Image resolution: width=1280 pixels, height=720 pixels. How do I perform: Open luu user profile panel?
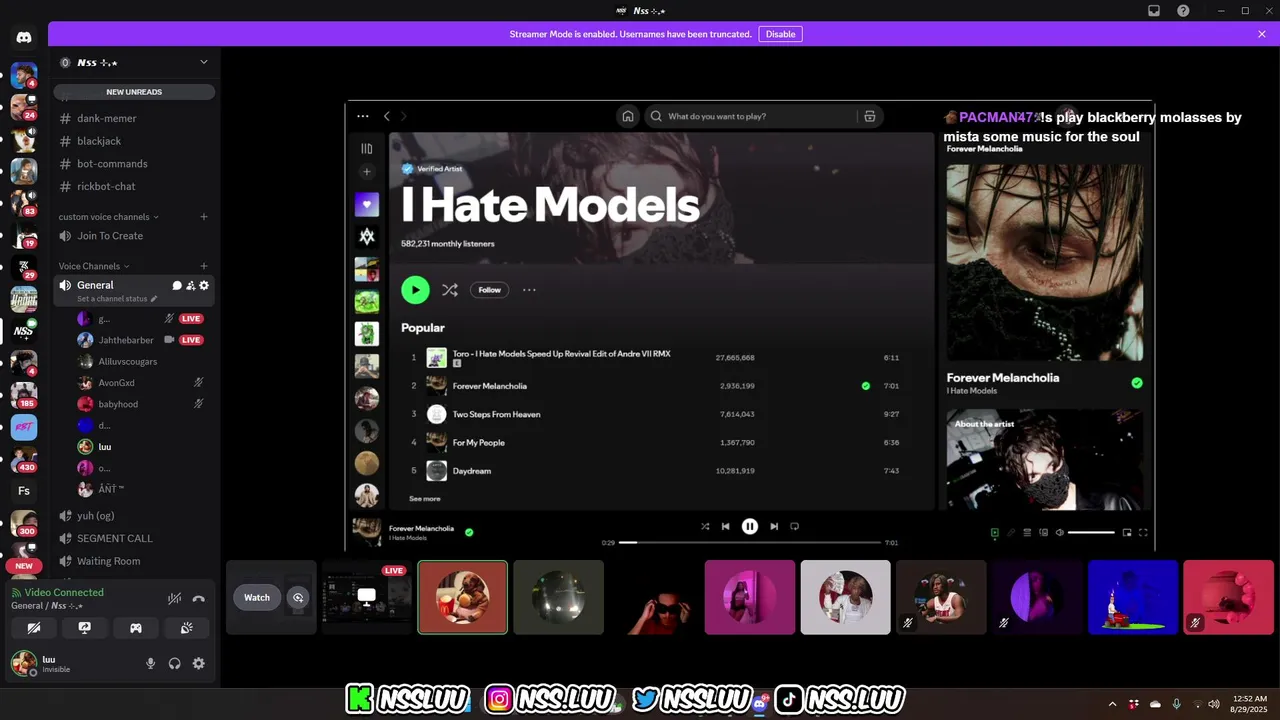pos(73,663)
